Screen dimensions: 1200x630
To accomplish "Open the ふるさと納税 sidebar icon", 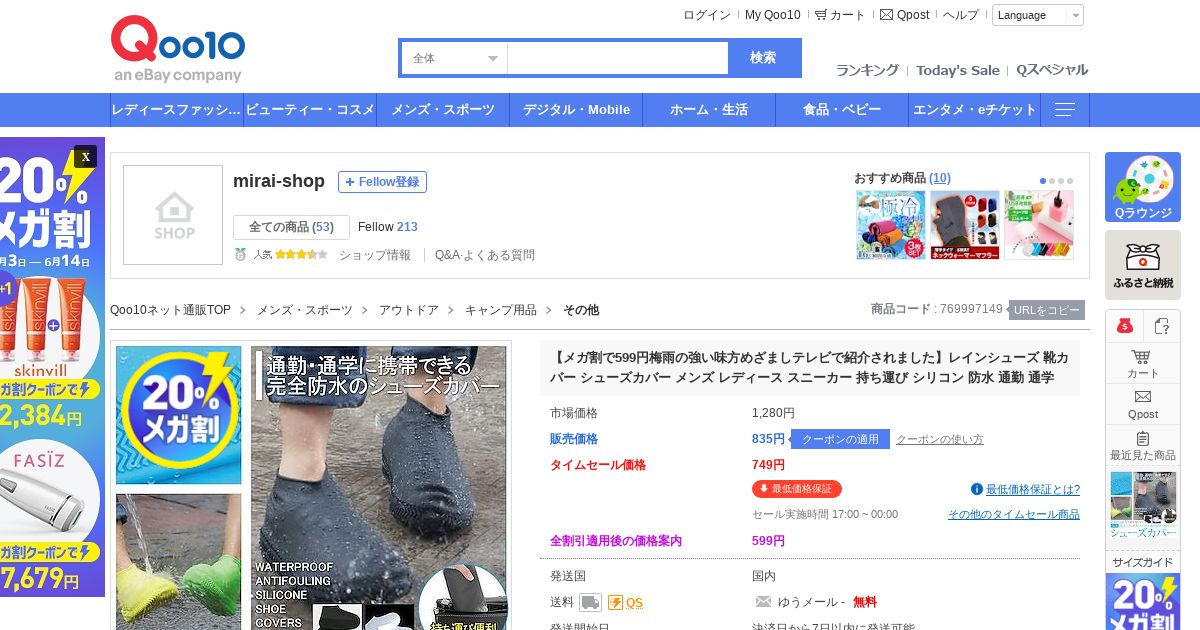I will click(1143, 265).
